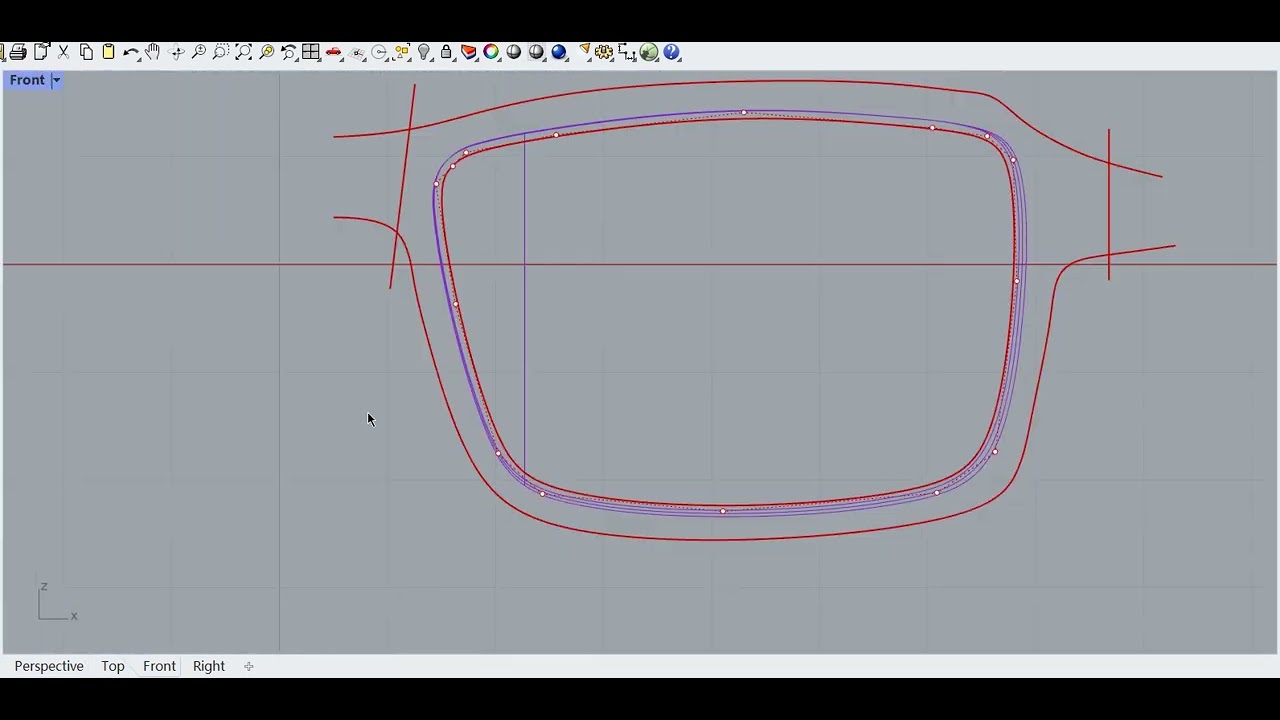
Task: Select the Front viewport tab
Action: tap(159, 666)
